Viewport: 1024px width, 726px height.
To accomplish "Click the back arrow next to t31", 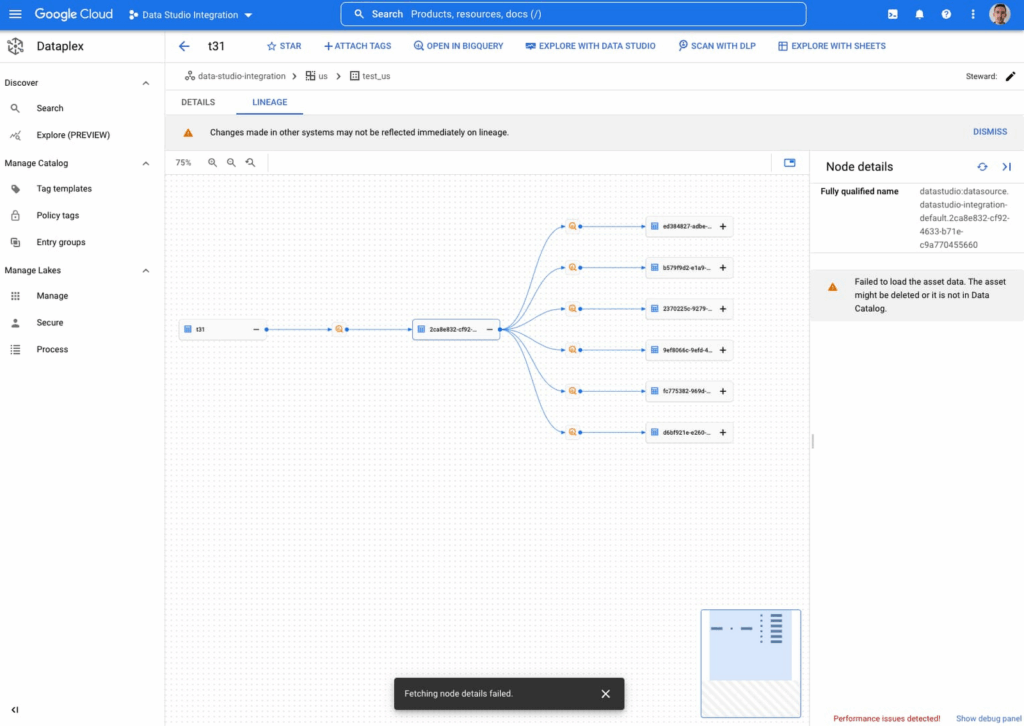I will 183,46.
